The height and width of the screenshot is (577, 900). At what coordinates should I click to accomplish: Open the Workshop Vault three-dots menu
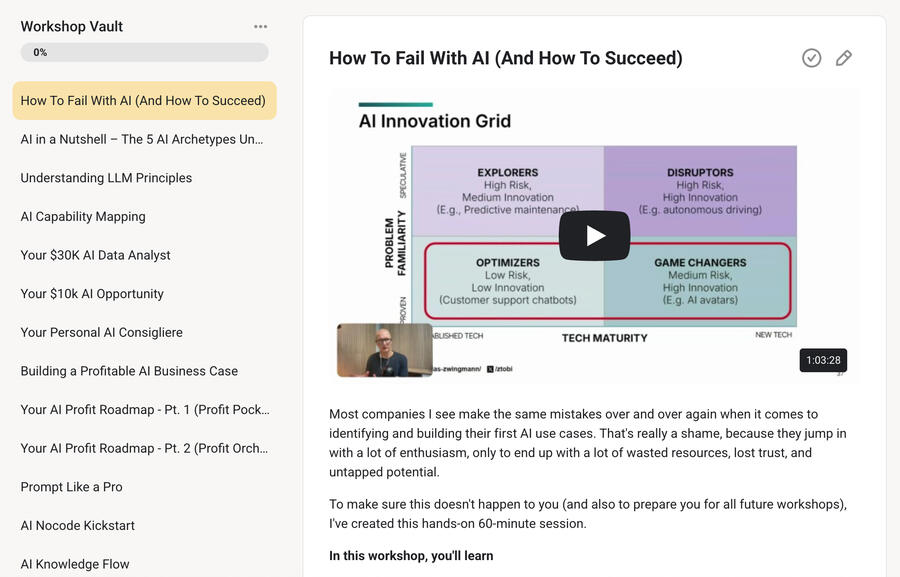261,27
